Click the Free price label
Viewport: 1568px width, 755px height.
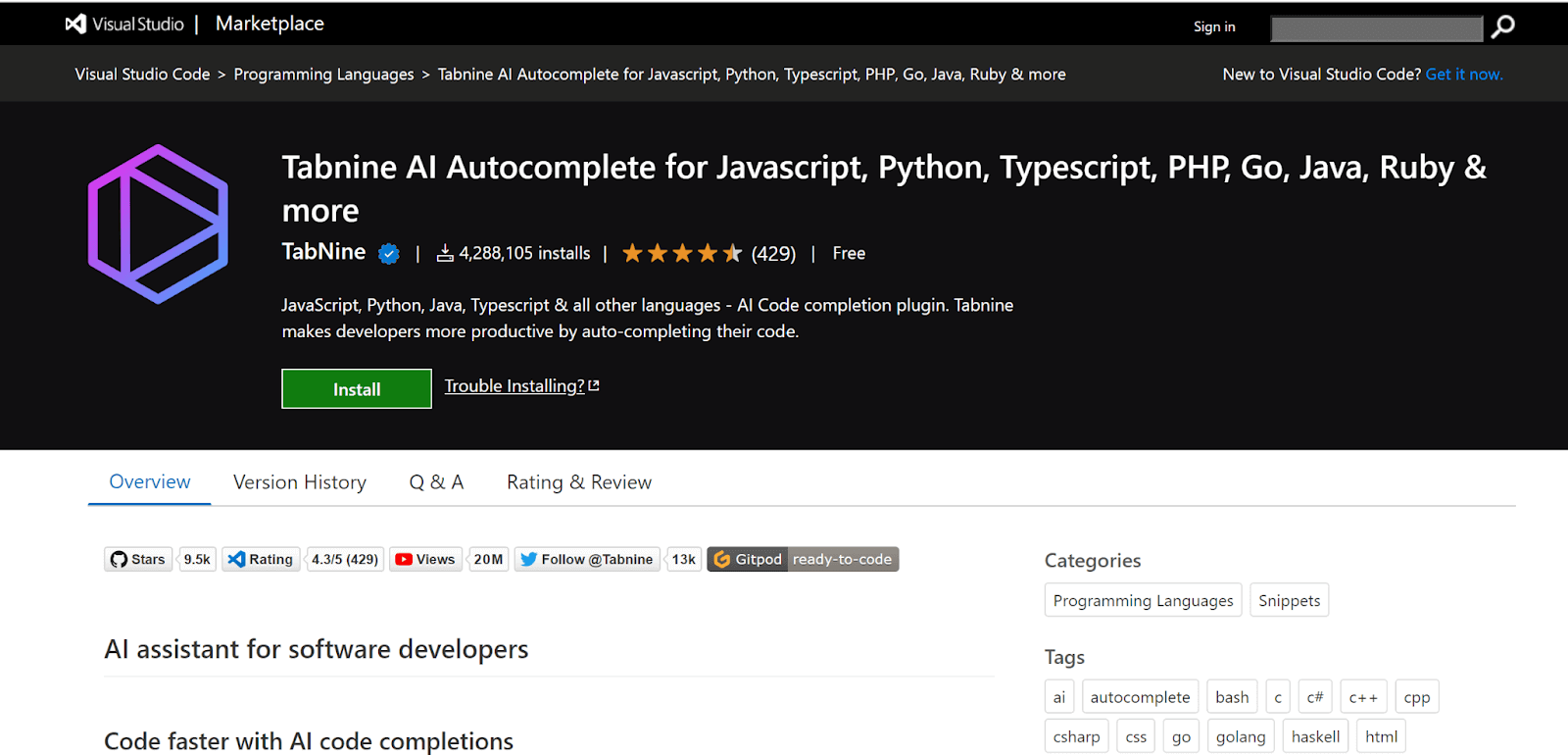[x=849, y=253]
